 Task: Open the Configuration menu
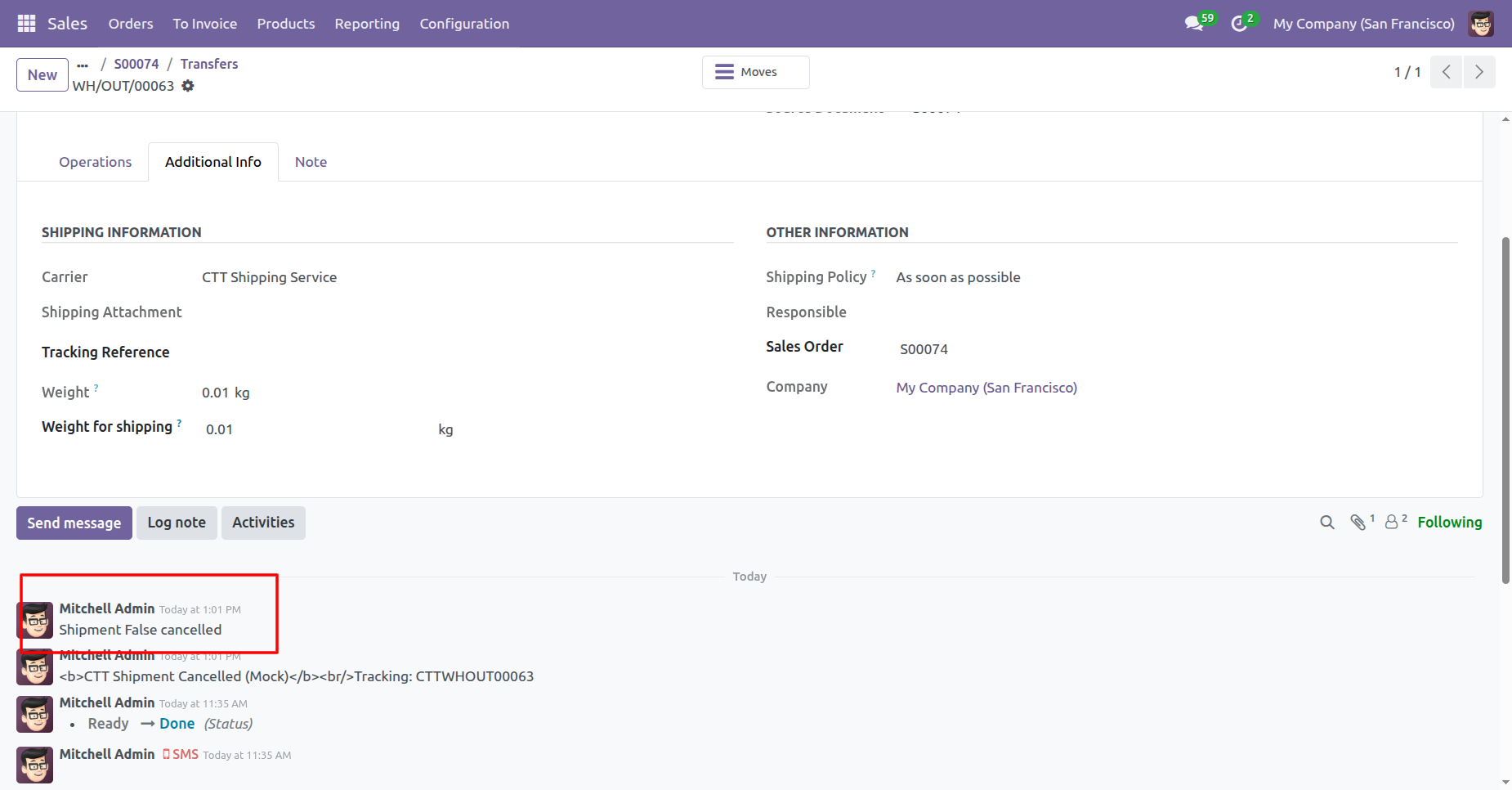point(464,24)
